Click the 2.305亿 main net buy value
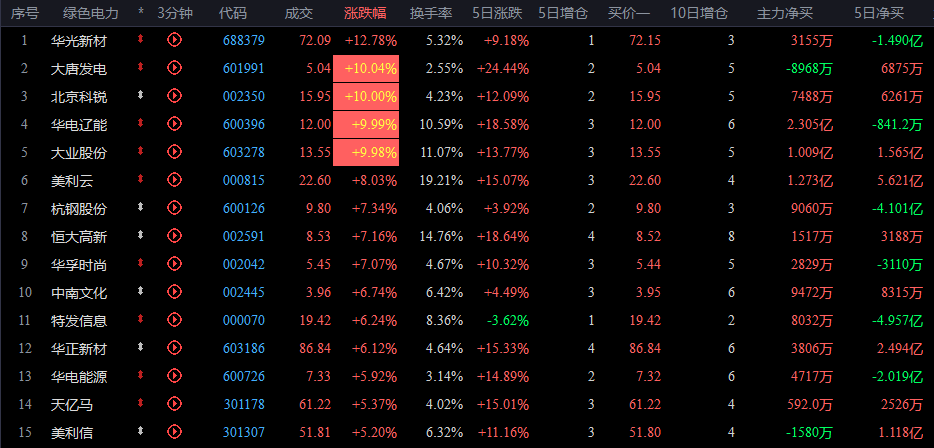Viewport: 934px width, 448px height. coord(811,124)
